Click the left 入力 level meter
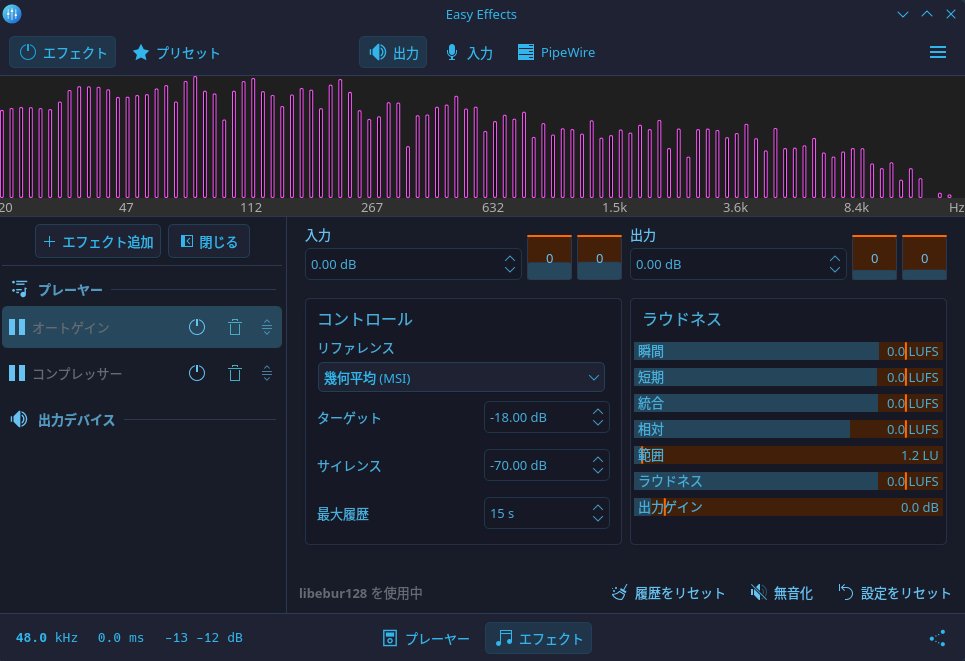The height and width of the screenshot is (661, 965). [x=550, y=257]
